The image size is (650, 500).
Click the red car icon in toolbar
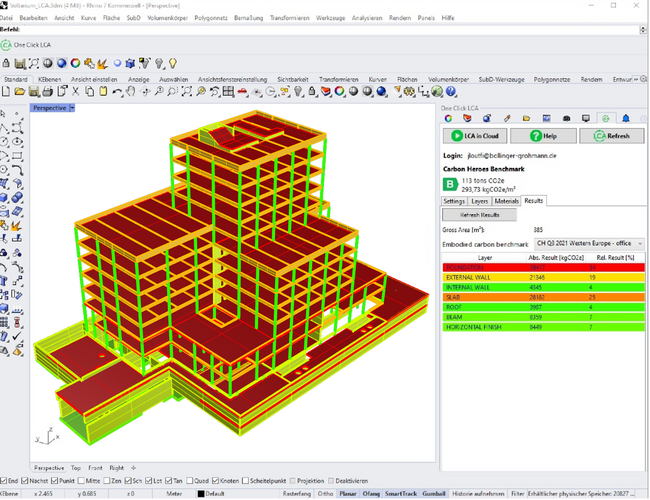243,92
